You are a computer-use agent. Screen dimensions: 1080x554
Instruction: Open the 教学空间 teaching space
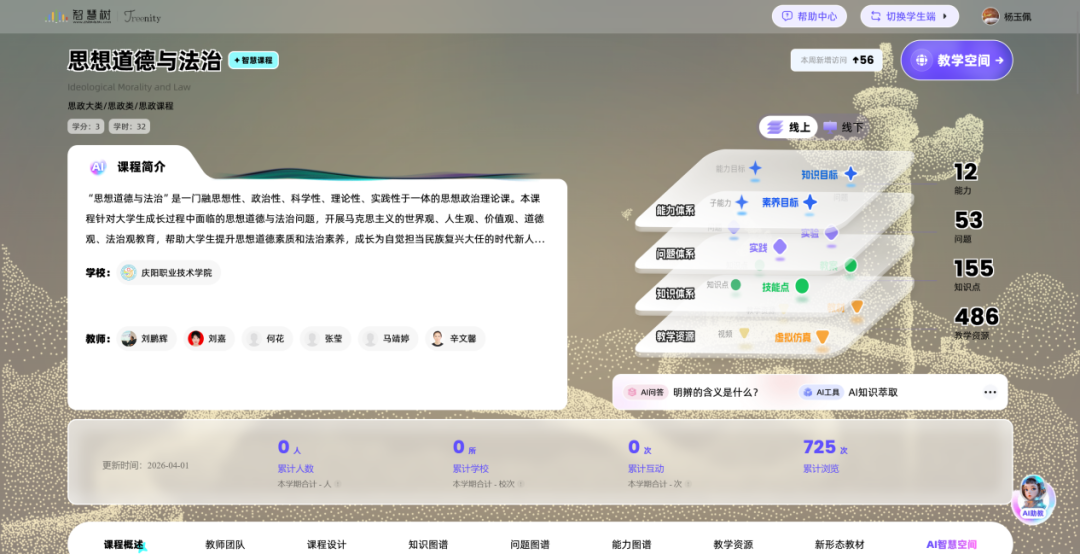tap(957, 60)
